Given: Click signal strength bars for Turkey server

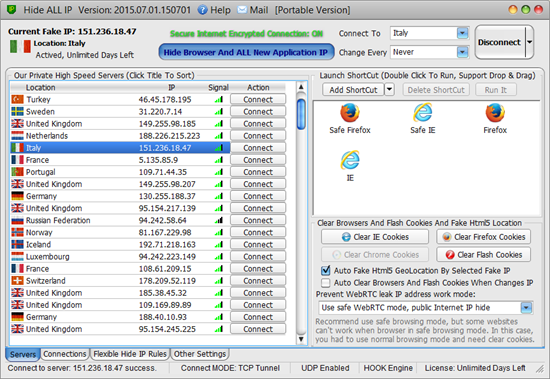Looking at the screenshot, I should [219, 100].
